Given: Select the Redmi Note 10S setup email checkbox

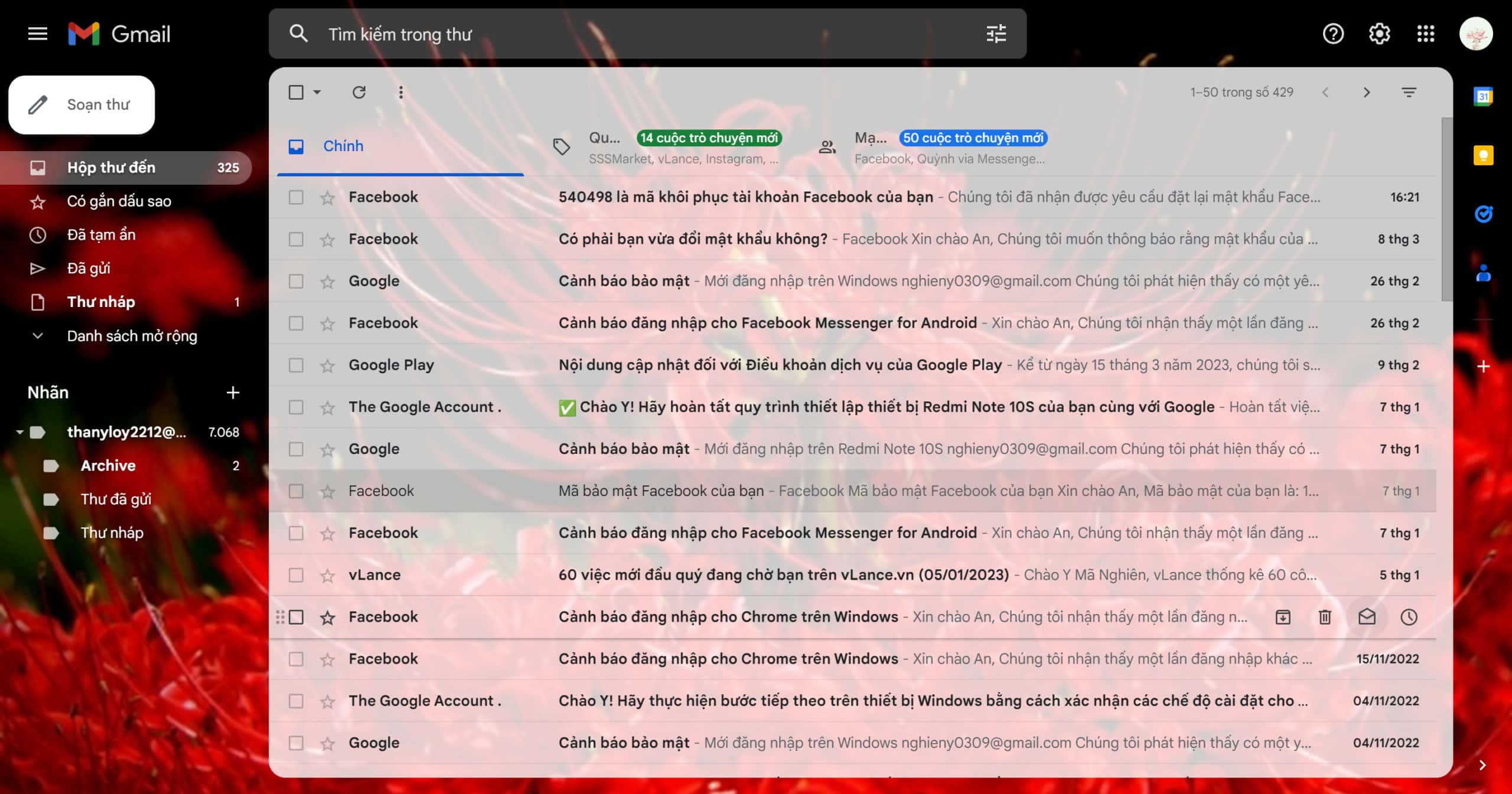Looking at the screenshot, I should 296,407.
